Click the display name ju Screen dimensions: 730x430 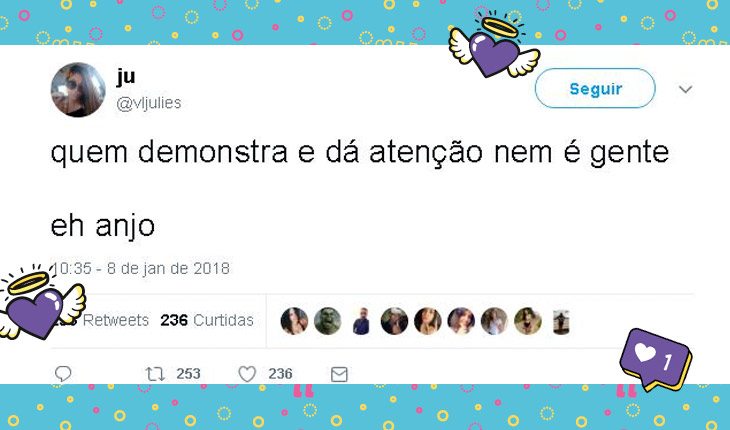coord(126,77)
